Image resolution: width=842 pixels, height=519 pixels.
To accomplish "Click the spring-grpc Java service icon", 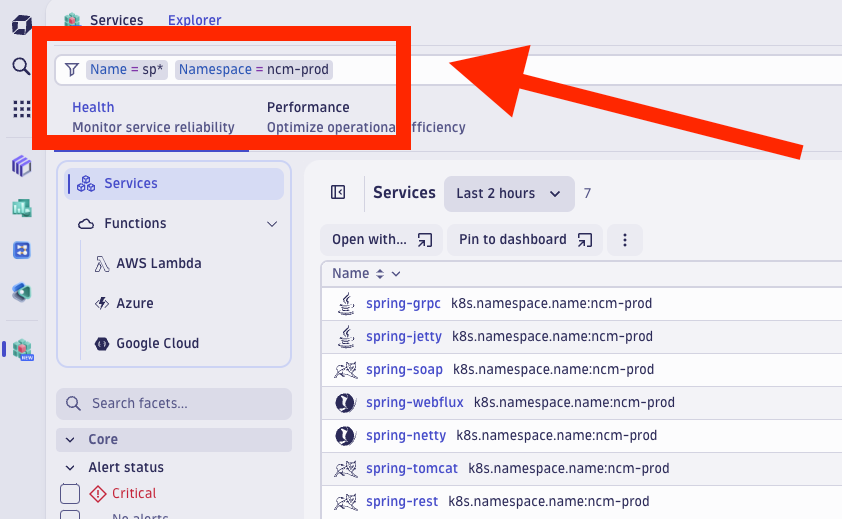I will click(x=345, y=304).
